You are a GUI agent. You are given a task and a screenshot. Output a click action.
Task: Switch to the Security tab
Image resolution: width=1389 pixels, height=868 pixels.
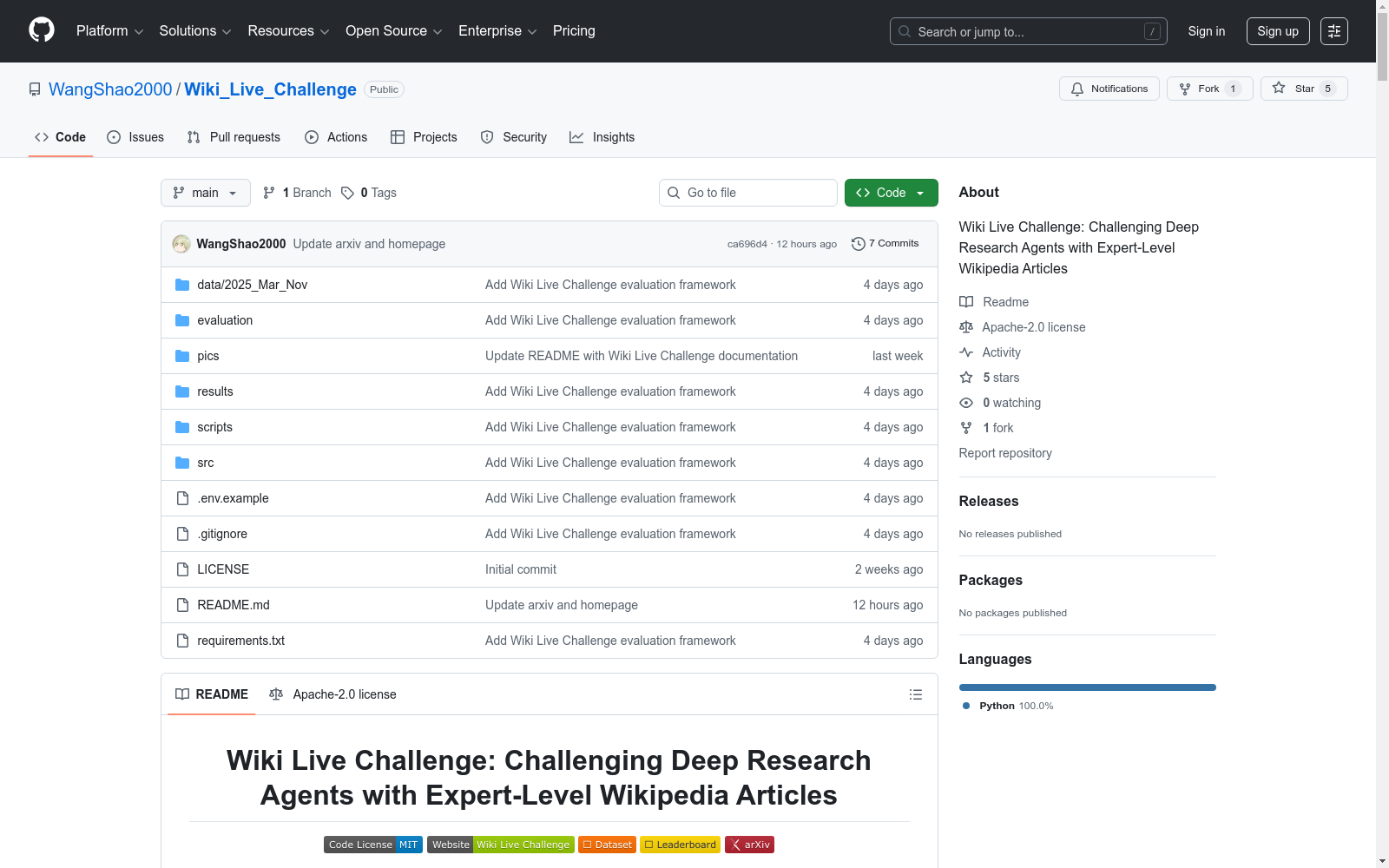click(514, 137)
